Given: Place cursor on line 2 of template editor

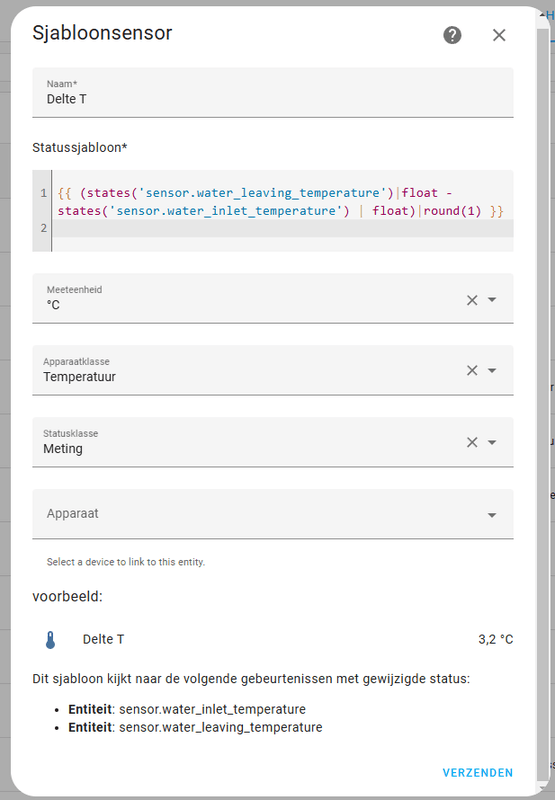Looking at the screenshot, I should [283, 228].
